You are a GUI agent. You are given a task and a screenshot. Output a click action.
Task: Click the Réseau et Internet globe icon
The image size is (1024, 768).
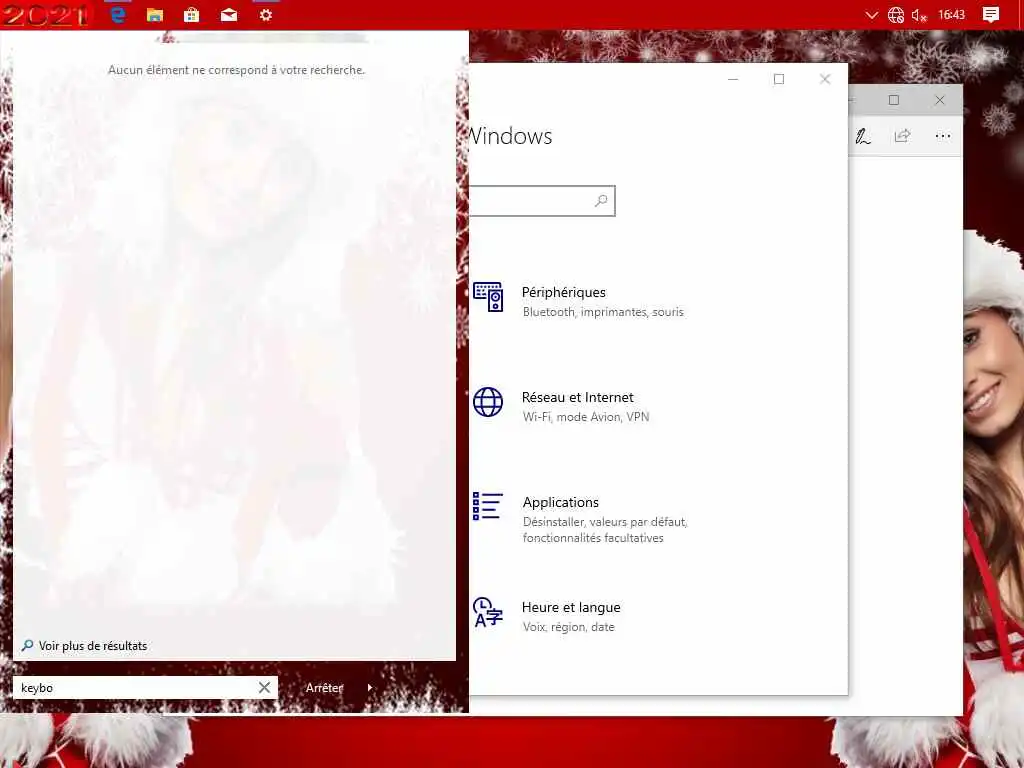tap(488, 402)
